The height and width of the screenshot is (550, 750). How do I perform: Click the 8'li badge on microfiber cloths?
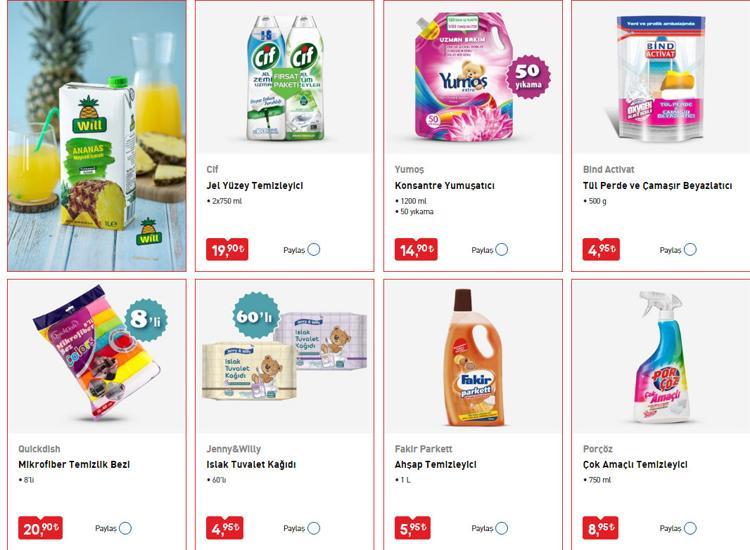(x=145, y=320)
